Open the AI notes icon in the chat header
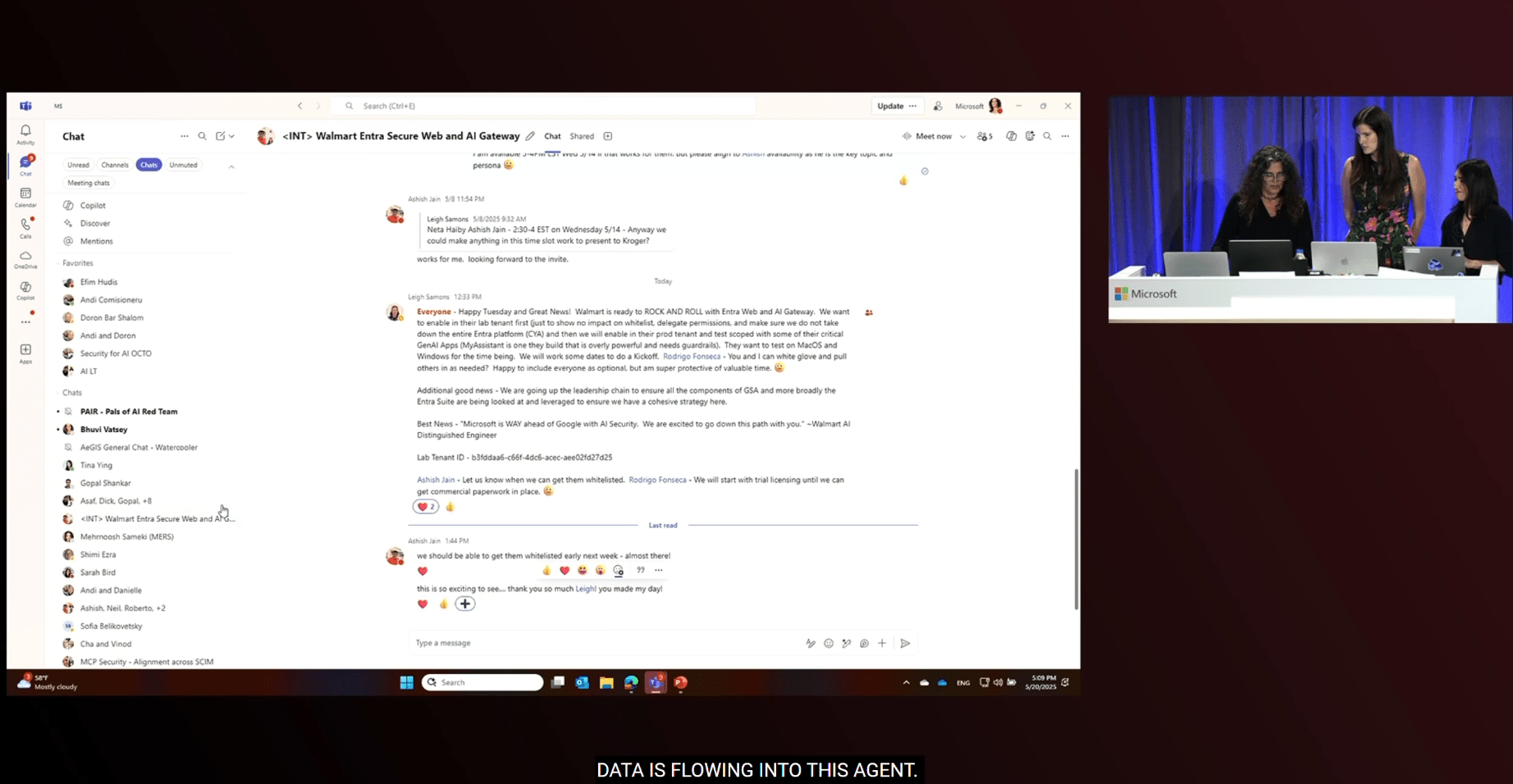1513x784 pixels. 1030,136
